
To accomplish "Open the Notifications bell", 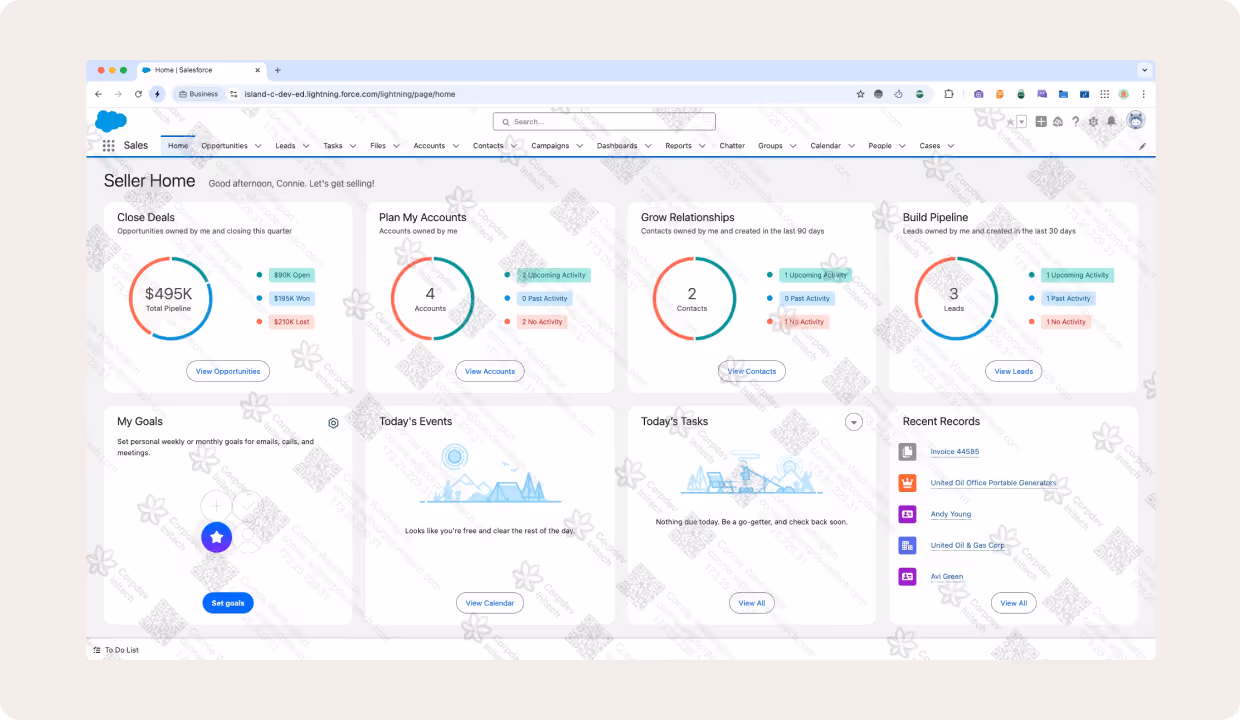I will (x=1111, y=121).
